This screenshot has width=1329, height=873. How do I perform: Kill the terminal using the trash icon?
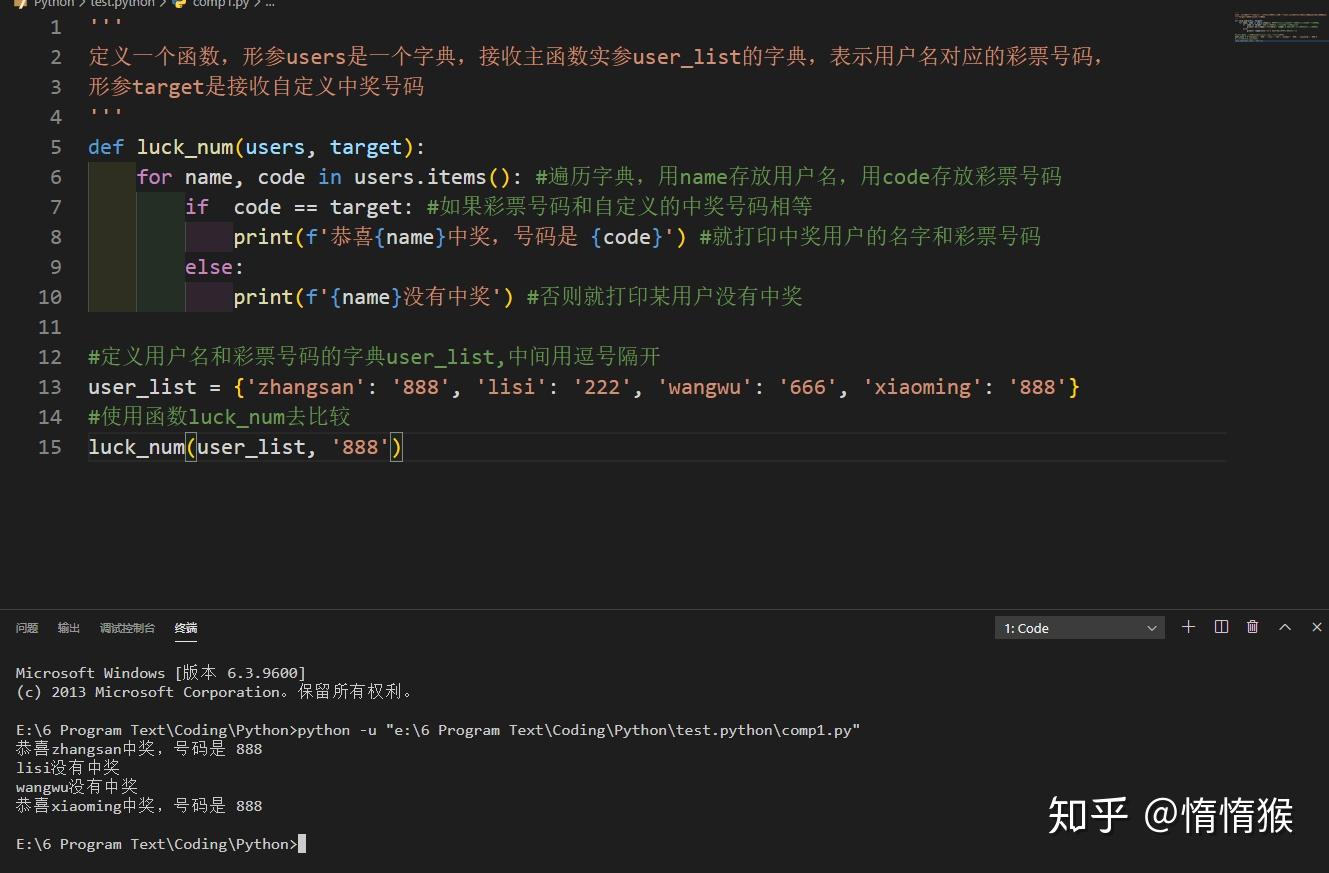point(1253,627)
